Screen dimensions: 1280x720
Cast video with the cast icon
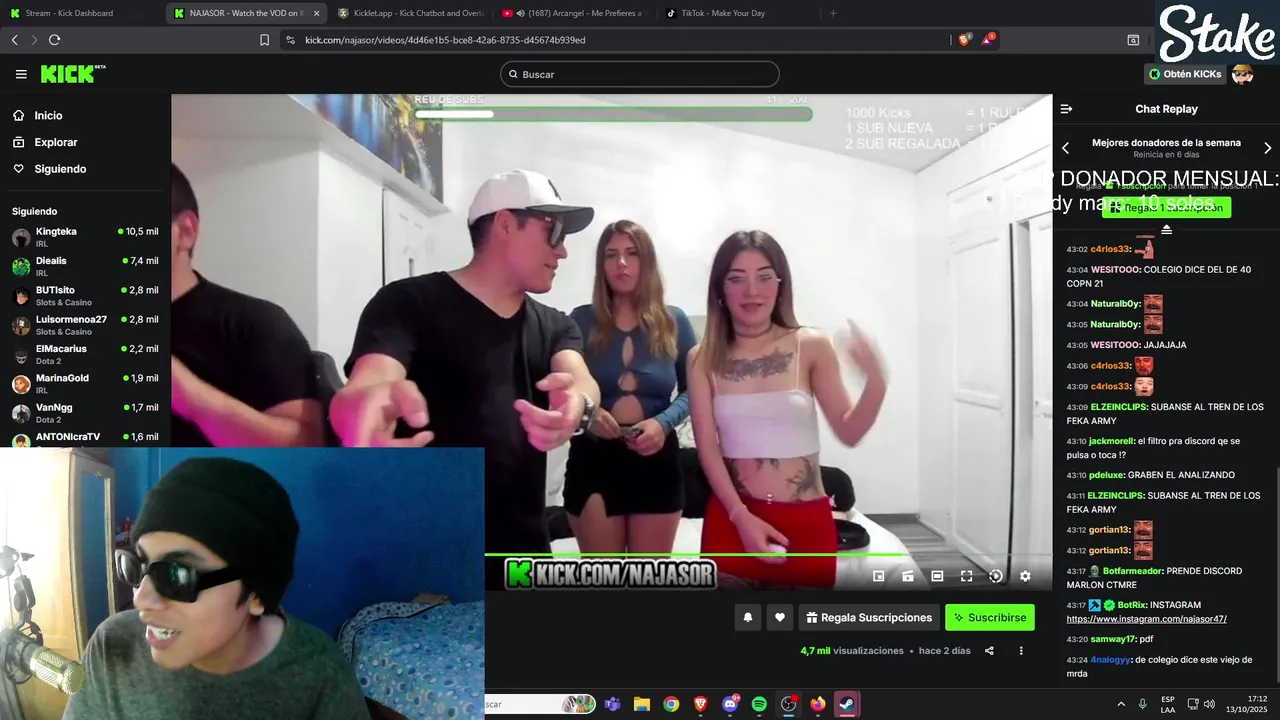pos(908,576)
